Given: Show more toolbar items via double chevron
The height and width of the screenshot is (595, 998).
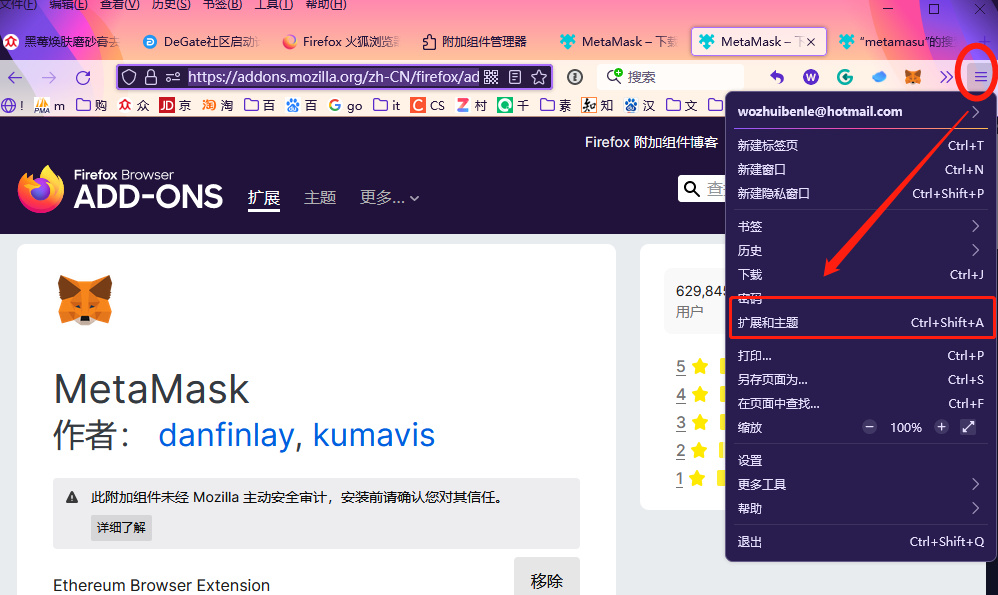Looking at the screenshot, I should (946, 77).
